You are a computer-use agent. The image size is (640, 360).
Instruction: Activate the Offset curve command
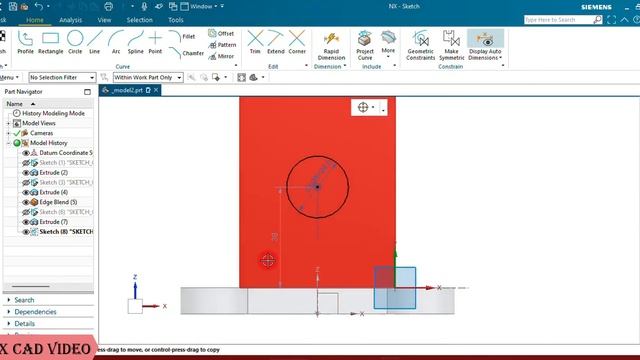tap(221, 33)
